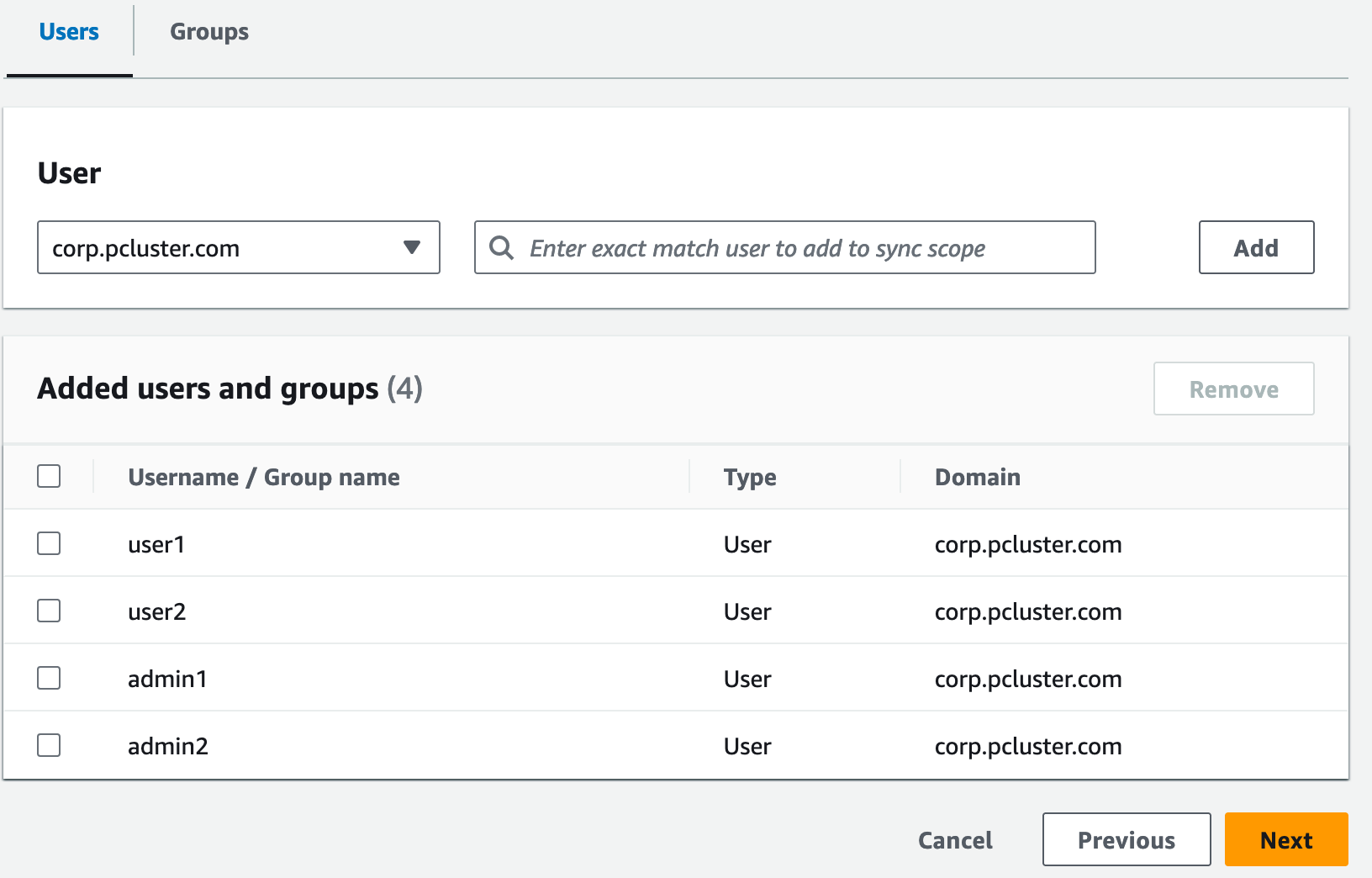
Task: Switch to the Groups tab
Action: click(209, 32)
